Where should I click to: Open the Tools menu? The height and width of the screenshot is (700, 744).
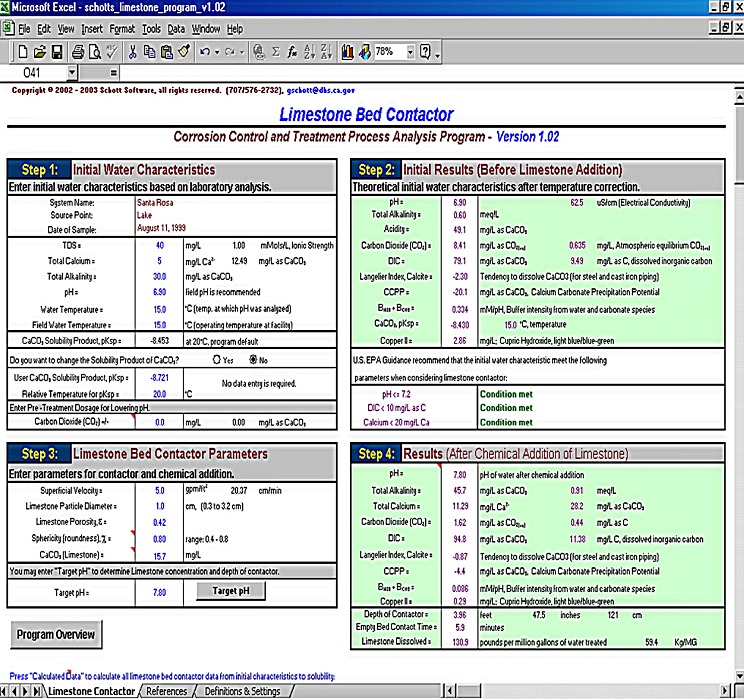point(151,29)
